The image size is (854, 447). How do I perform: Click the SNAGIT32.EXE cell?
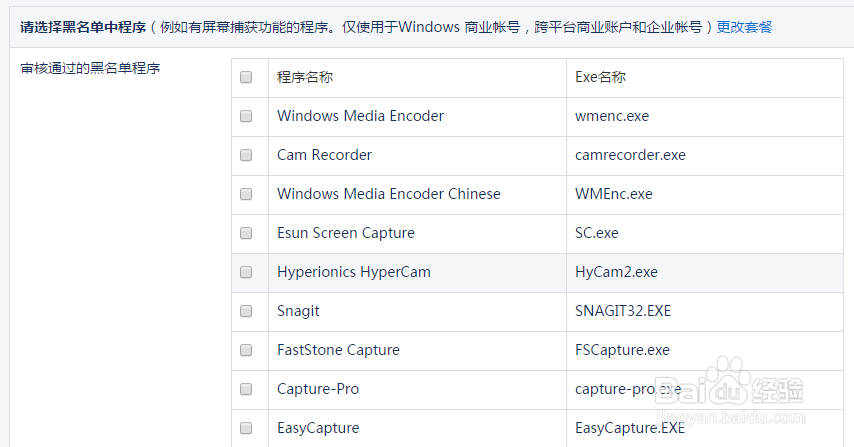(x=623, y=311)
